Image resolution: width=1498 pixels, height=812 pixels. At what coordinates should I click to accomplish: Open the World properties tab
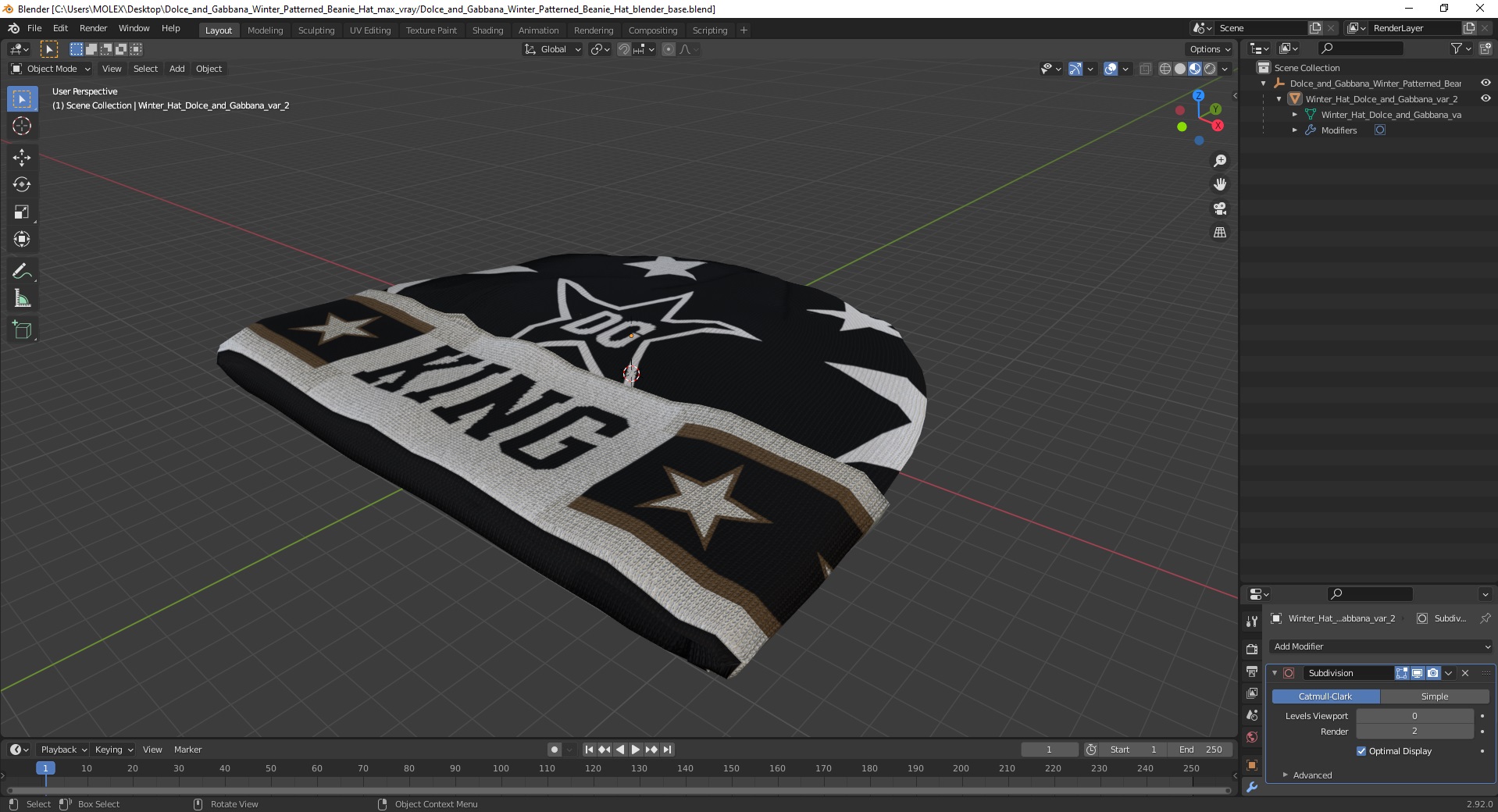pyautogui.click(x=1252, y=737)
